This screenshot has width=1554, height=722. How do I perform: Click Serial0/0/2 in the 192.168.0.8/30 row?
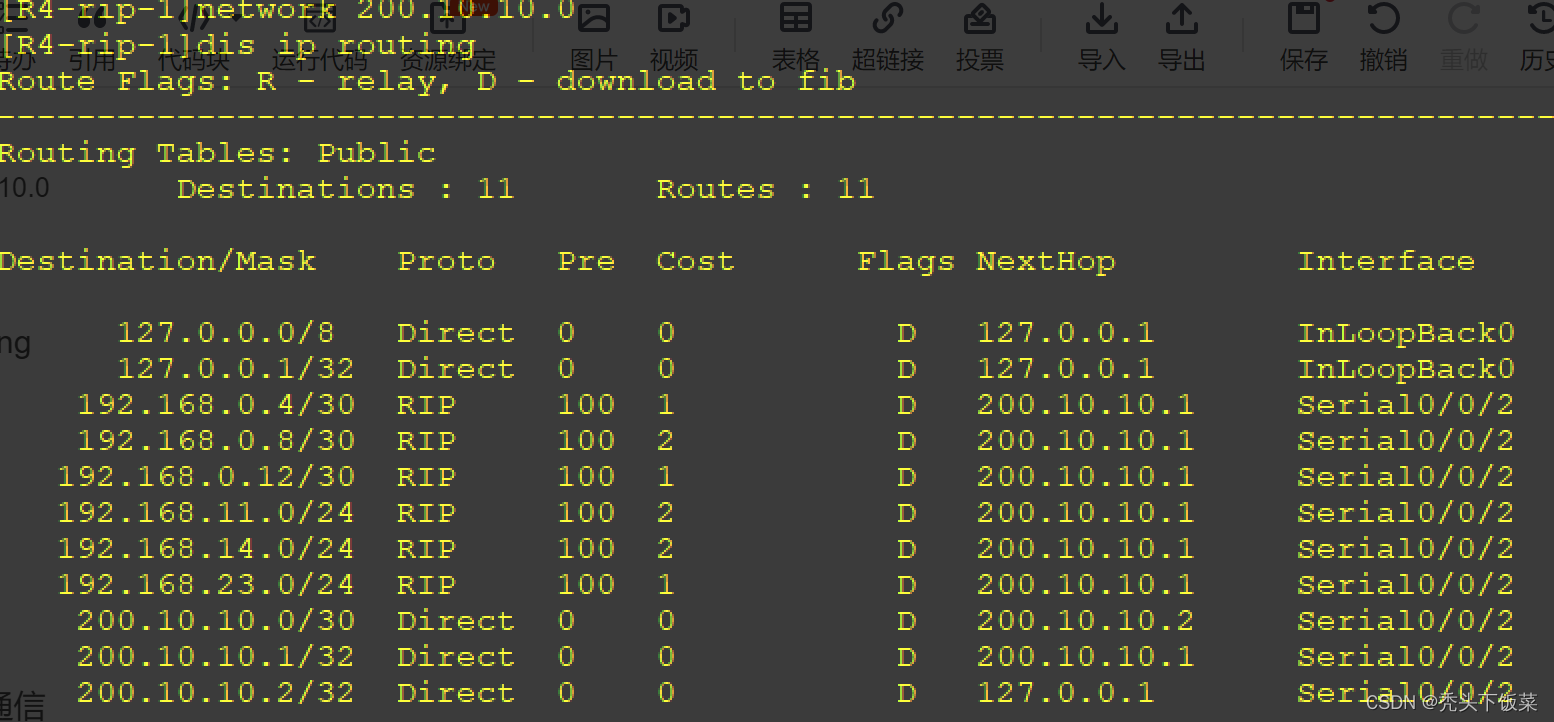tap(1406, 441)
